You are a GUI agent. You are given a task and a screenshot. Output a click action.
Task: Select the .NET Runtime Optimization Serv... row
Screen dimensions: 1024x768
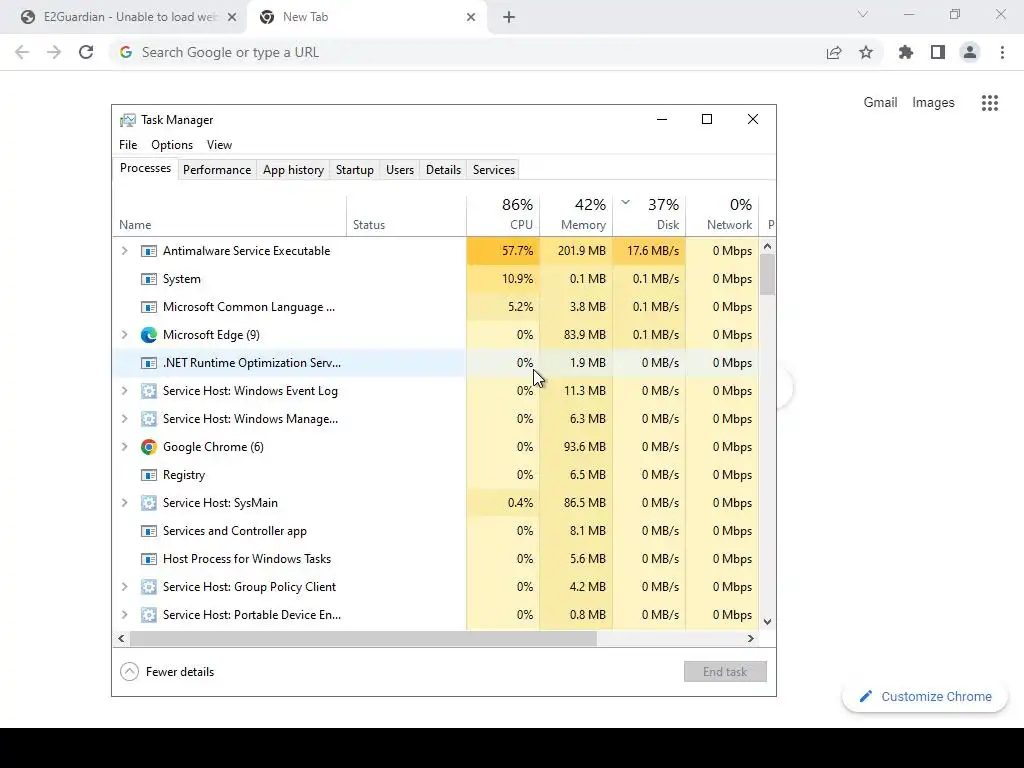coord(436,362)
